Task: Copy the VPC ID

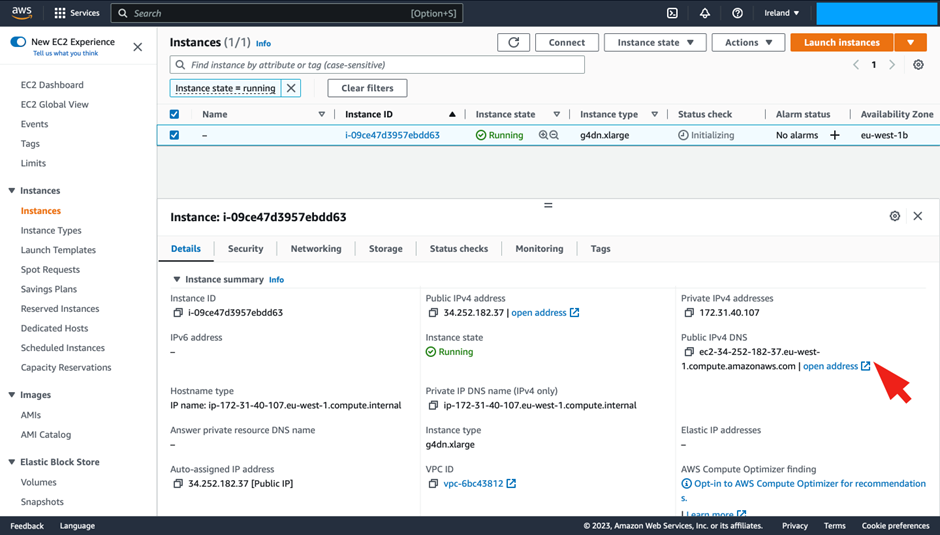Action: (433, 483)
